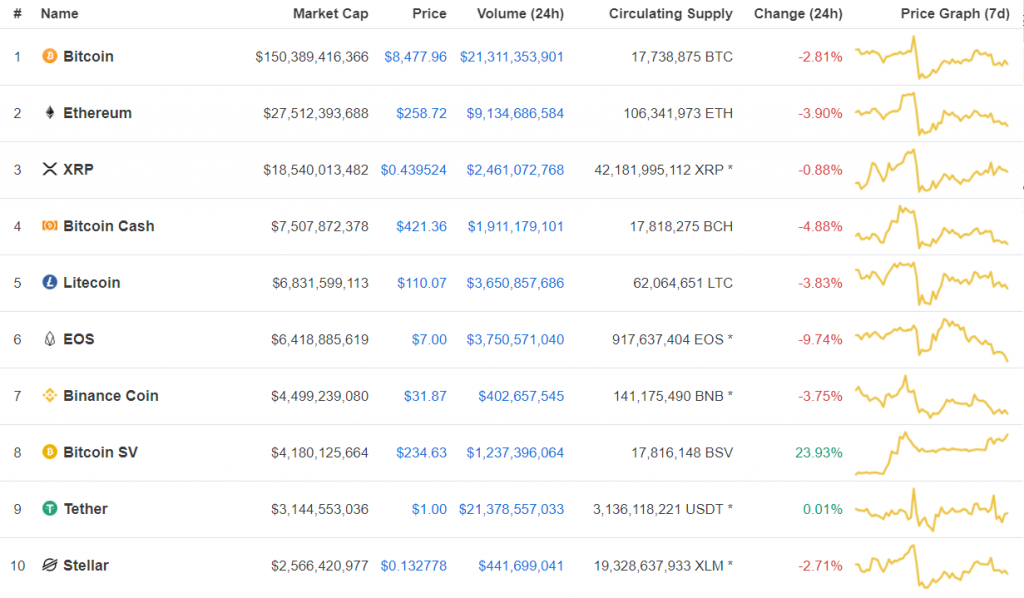Open the Ethereum name link
1024x598 pixels.
click(x=97, y=113)
